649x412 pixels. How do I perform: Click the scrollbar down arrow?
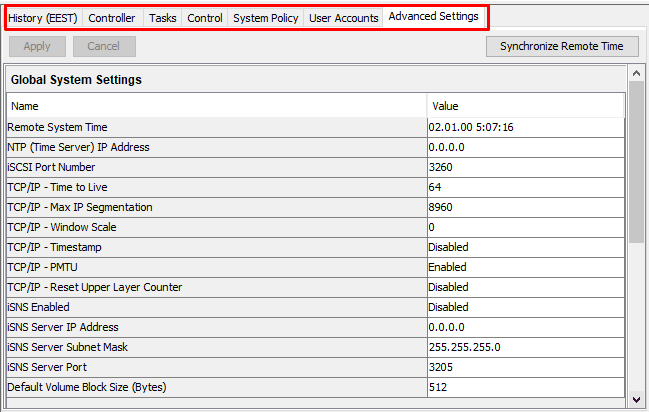click(x=636, y=400)
